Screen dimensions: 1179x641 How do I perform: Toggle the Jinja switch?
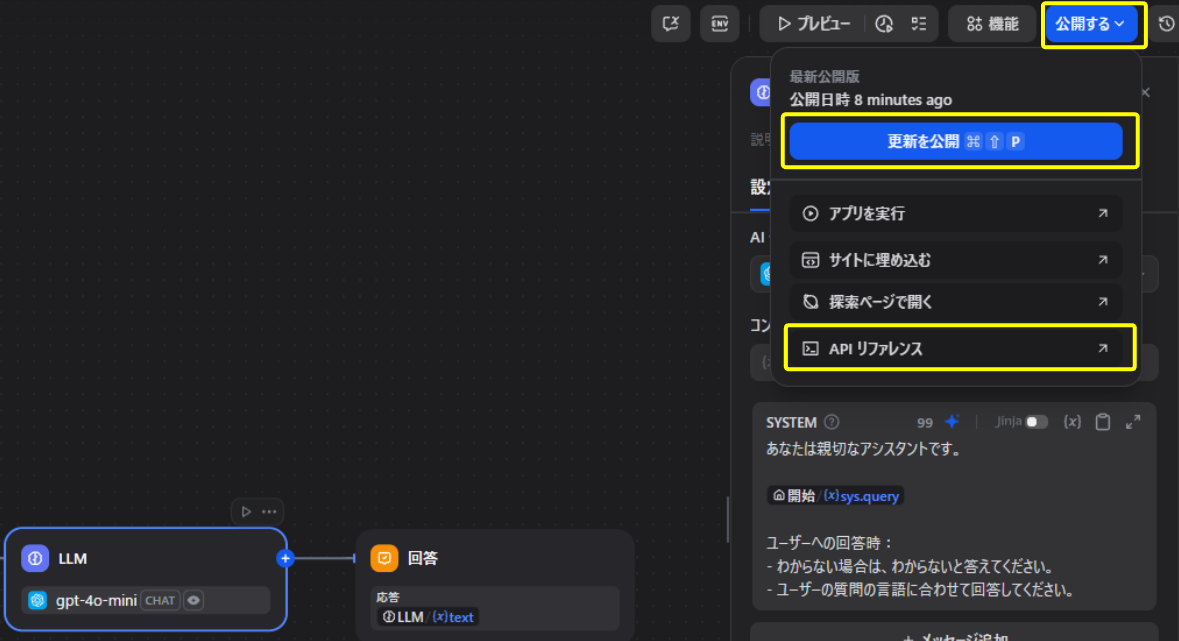1037,422
